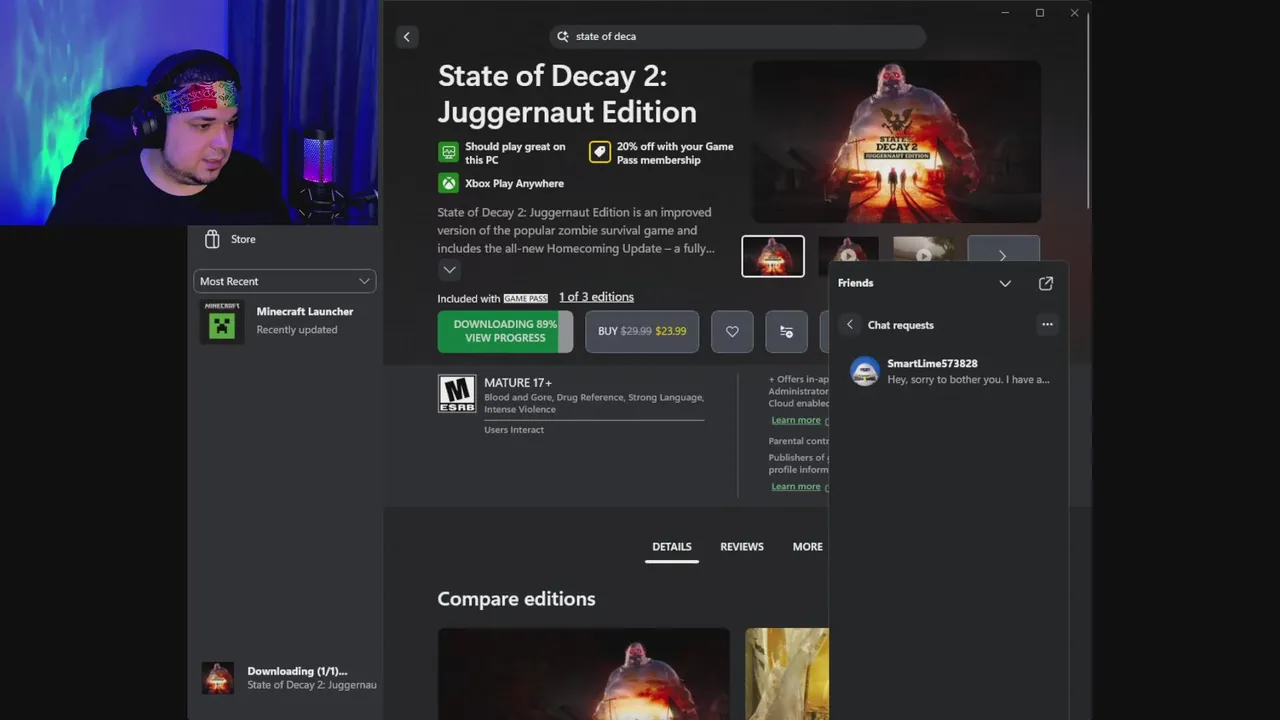Click SmartLime573828 avatar
This screenshot has width=1280, height=720.
(x=864, y=371)
